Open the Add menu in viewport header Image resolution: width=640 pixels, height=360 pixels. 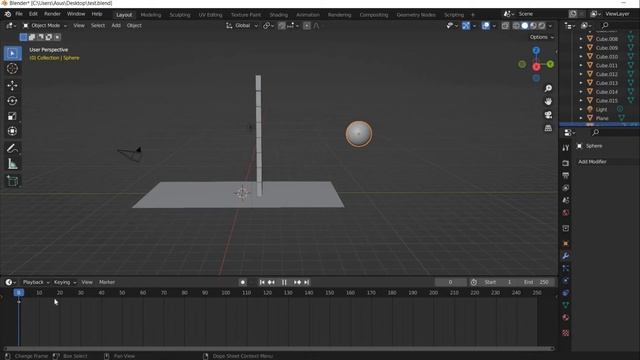(x=116, y=26)
